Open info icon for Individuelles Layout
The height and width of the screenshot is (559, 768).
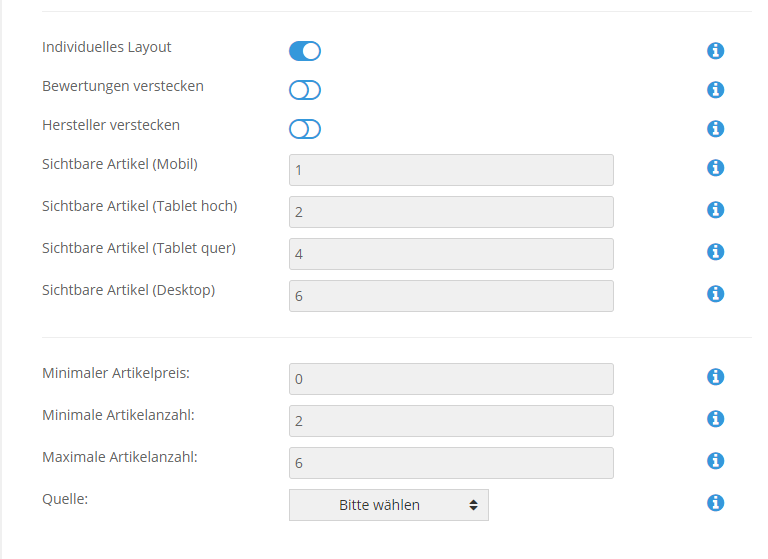[x=715, y=50]
